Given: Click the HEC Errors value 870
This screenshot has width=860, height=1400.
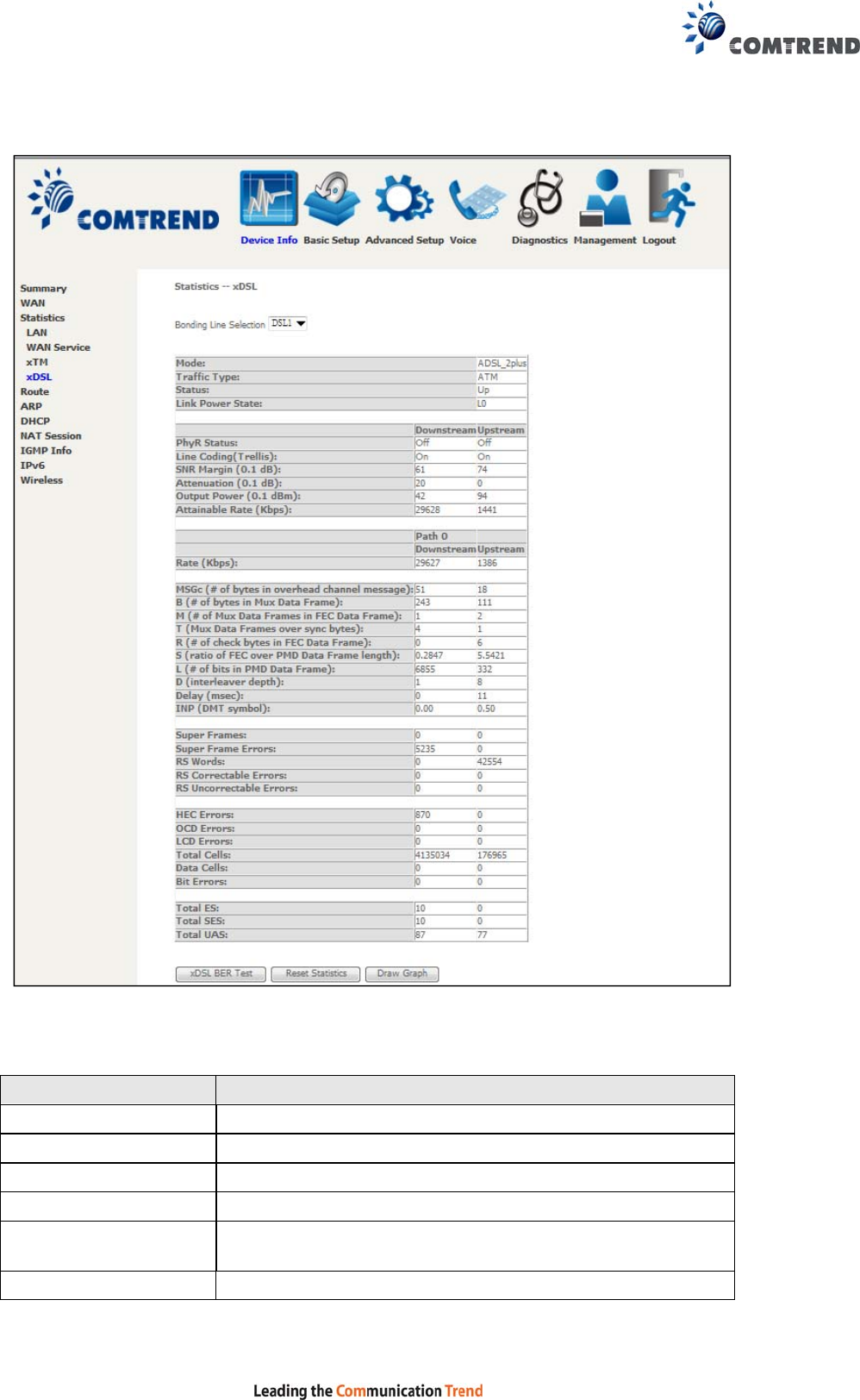Looking at the screenshot, I should (422, 816).
